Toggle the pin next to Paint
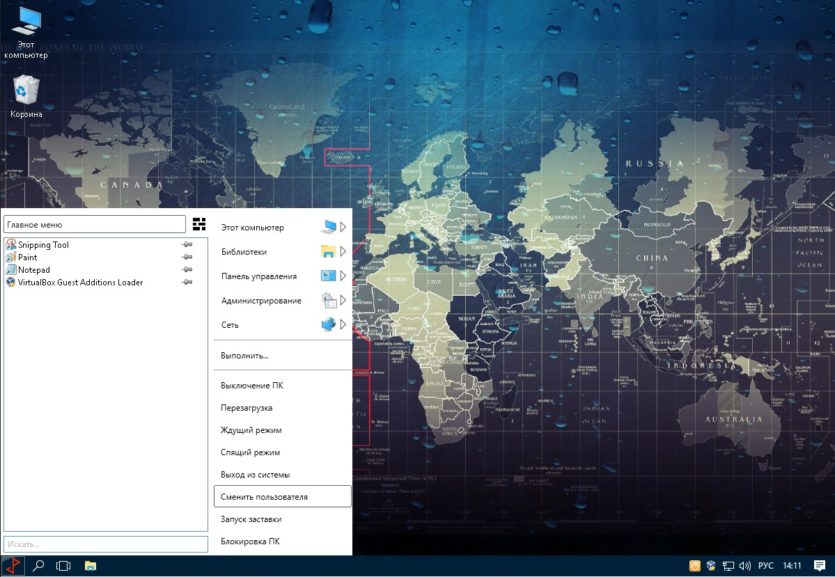This screenshot has width=835, height=577. tap(187, 257)
